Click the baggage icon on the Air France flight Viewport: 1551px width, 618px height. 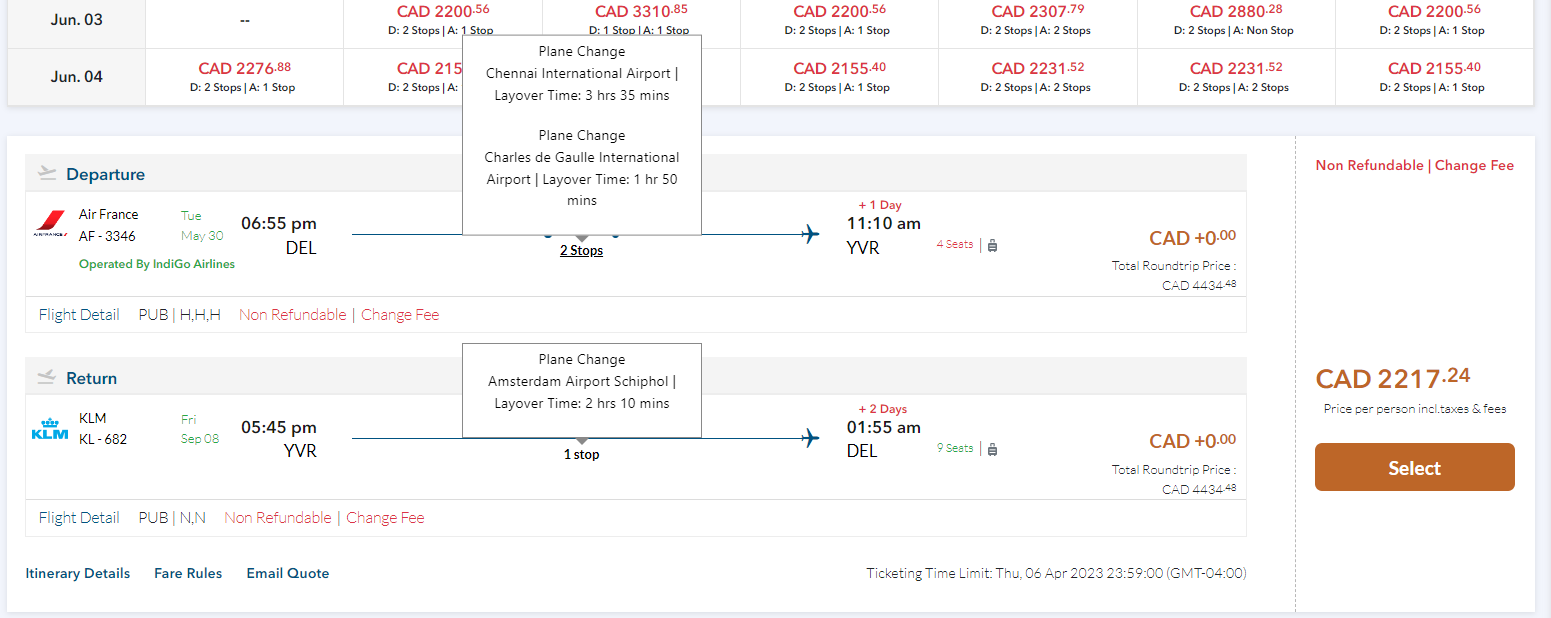click(992, 245)
